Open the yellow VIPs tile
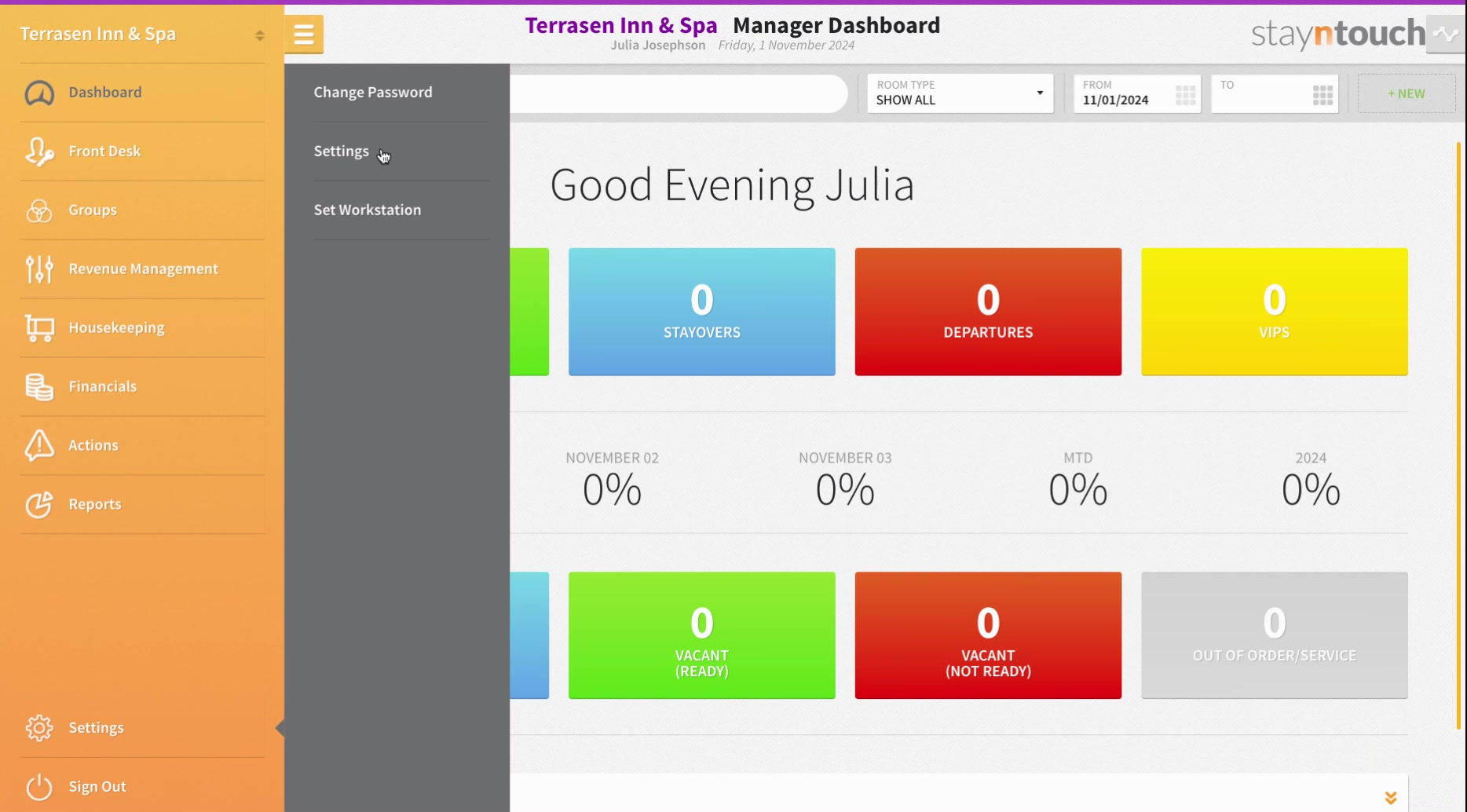 point(1275,312)
